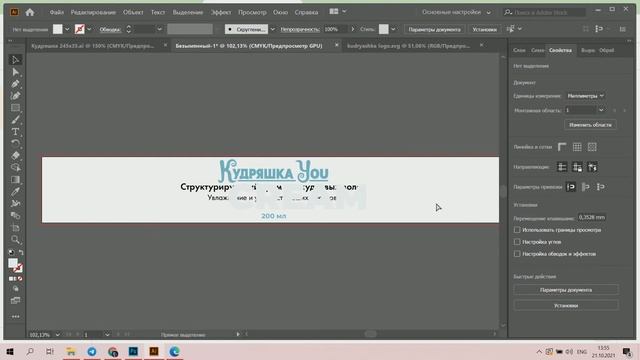Select the Eraser tool
Viewport: 640px width, 360px height.
15,156
